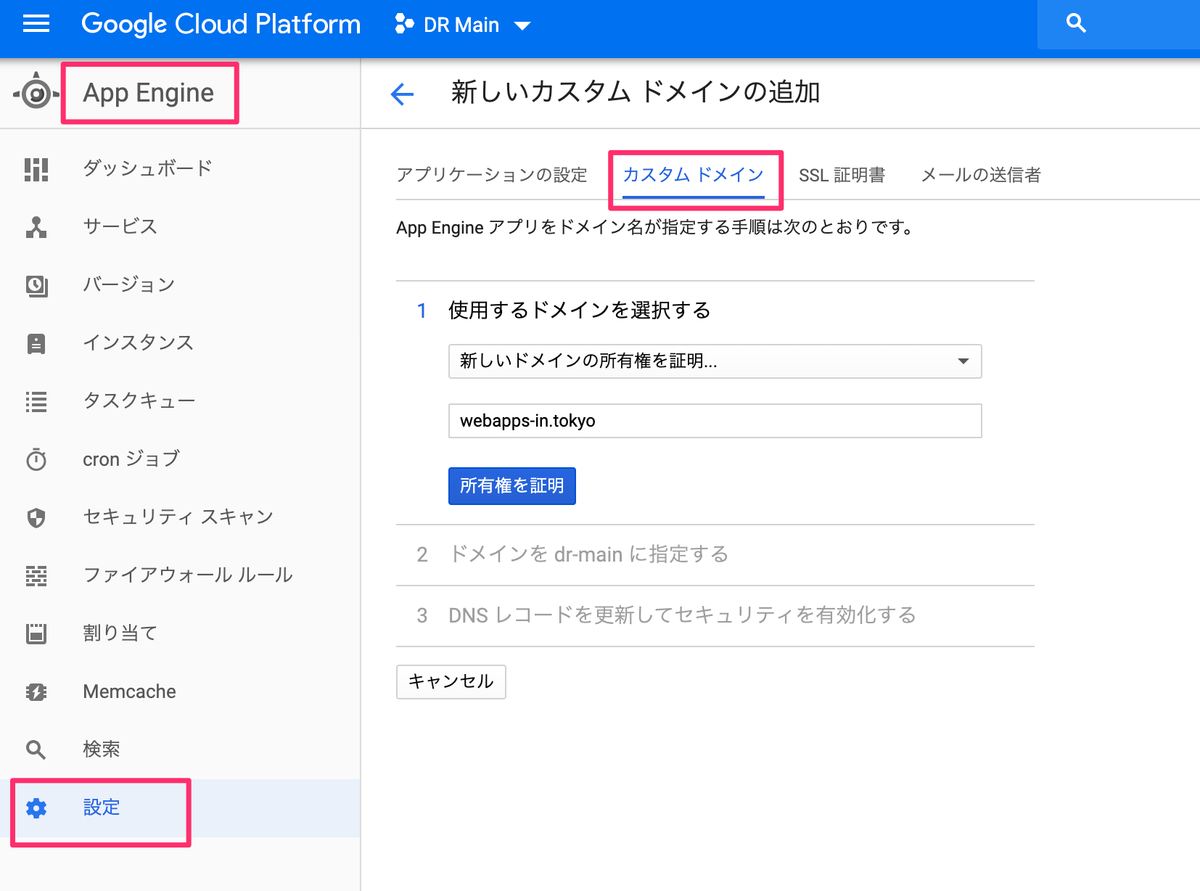This screenshot has width=1200, height=891.
Task: Click the cron ジョブ stopwatch icon
Action: (x=36, y=459)
